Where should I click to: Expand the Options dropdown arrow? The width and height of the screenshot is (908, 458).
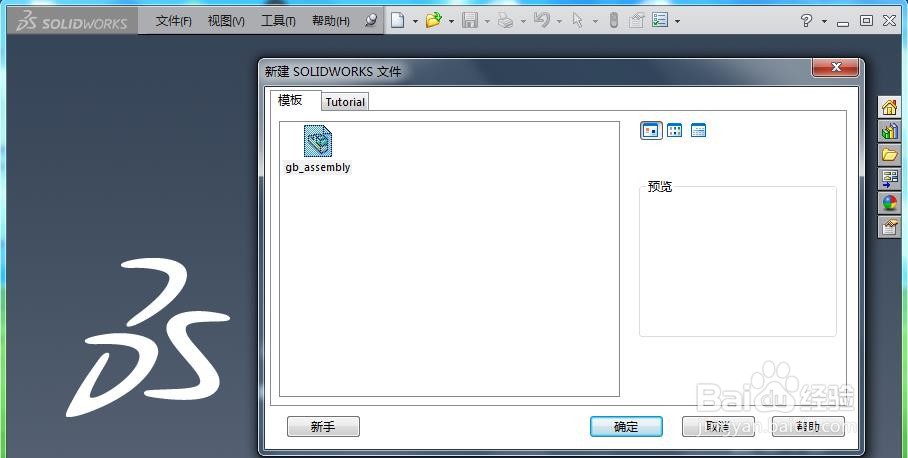(677, 22)
